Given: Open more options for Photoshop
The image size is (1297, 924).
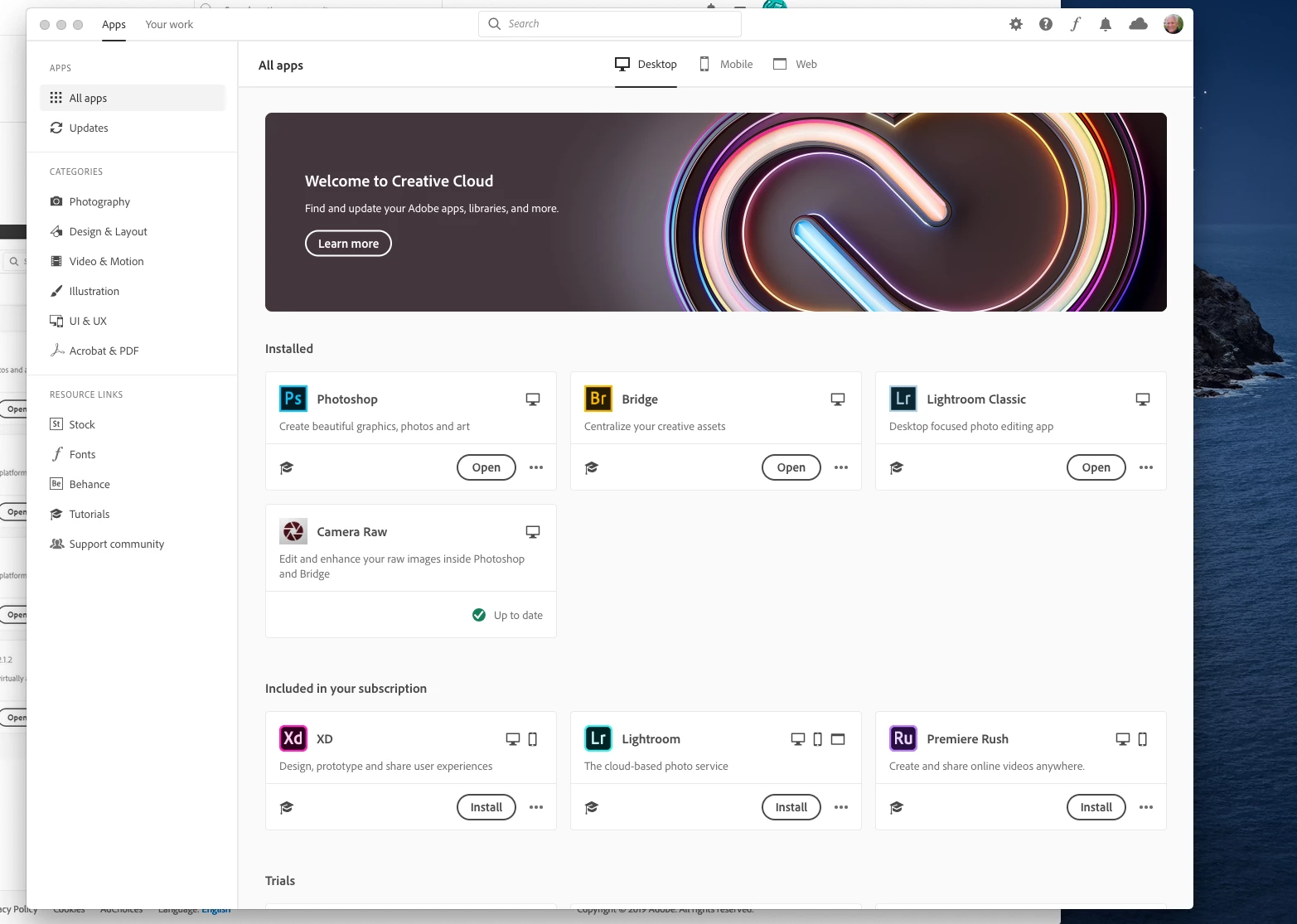Looking at the screenshot, I should coord(536,467).
